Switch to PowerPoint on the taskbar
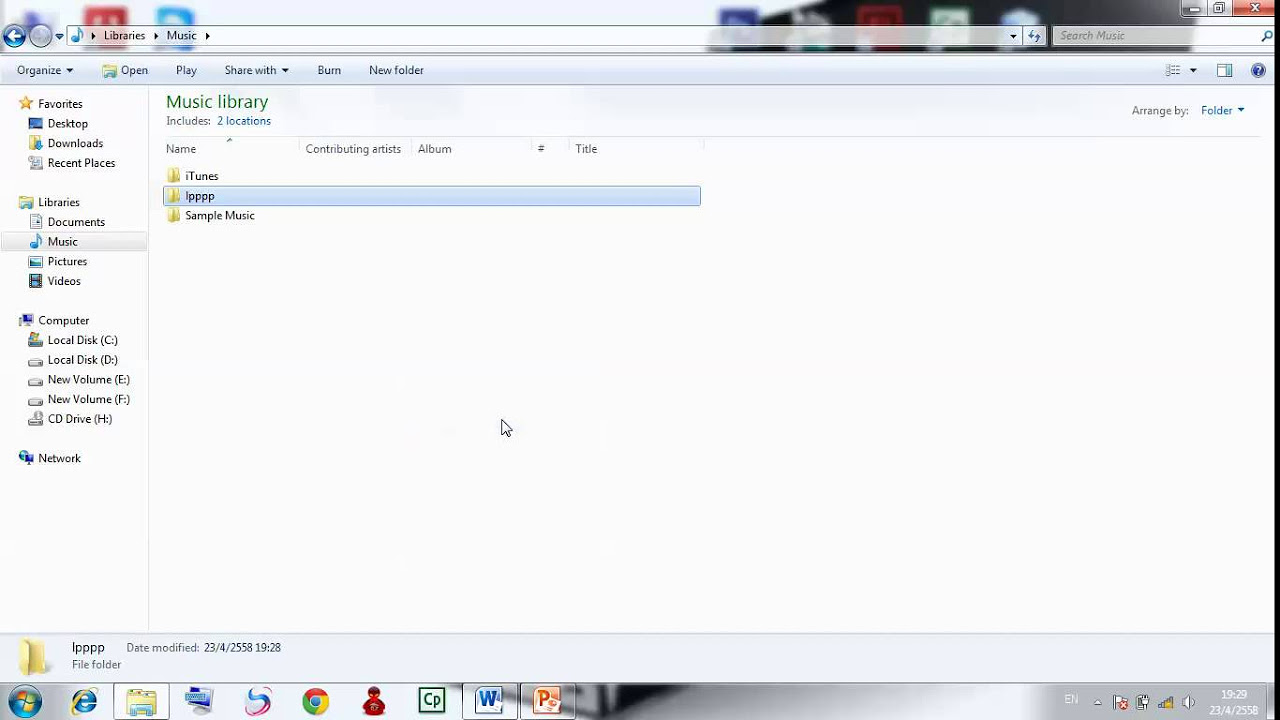The width and height of the screenshot is (1280, 720). pyautogui.click(x=547, y=701)
